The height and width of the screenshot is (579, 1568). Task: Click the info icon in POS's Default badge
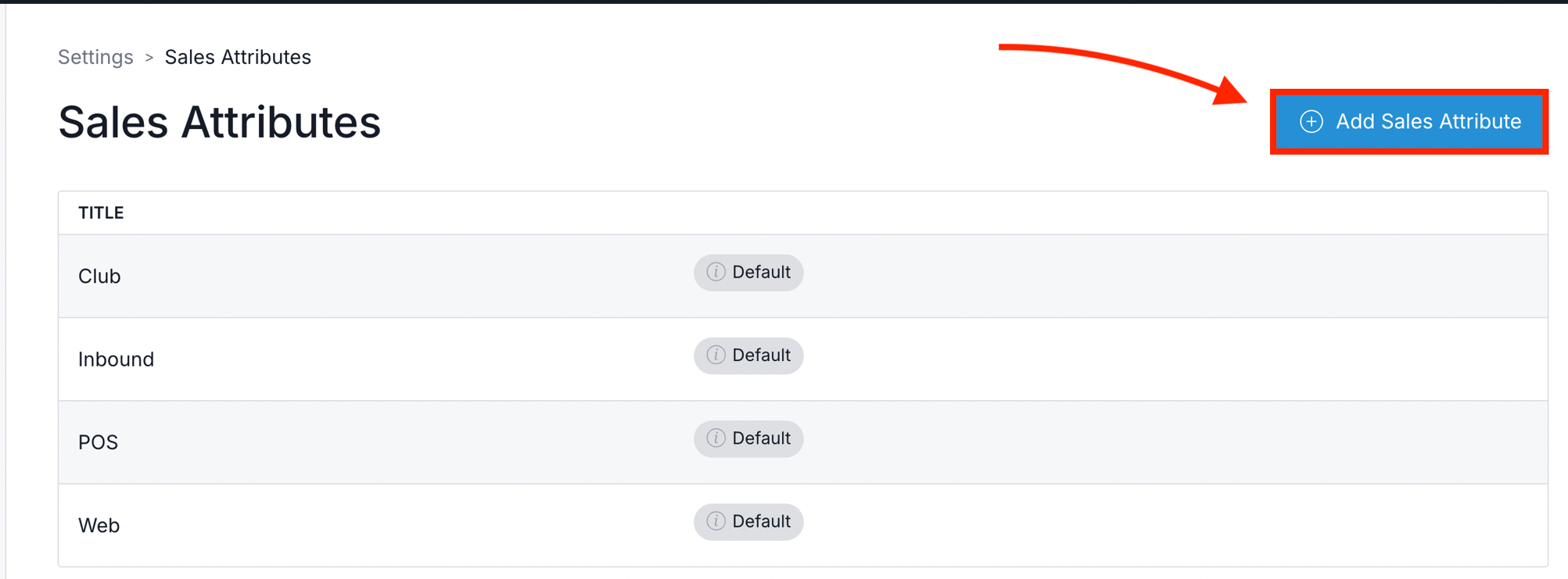coord(716,438)
